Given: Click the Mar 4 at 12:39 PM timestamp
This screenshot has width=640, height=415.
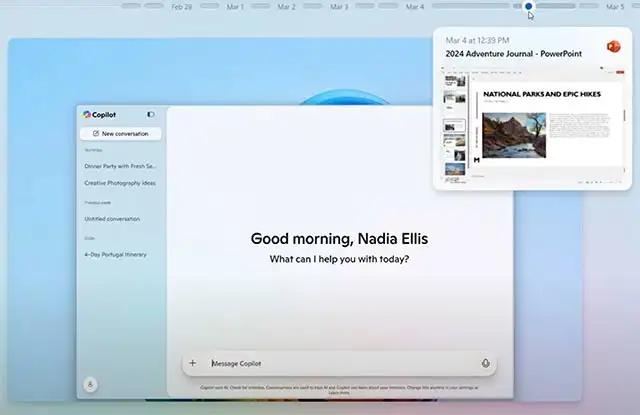Looking at the screenshot, I should pos(477,40).
